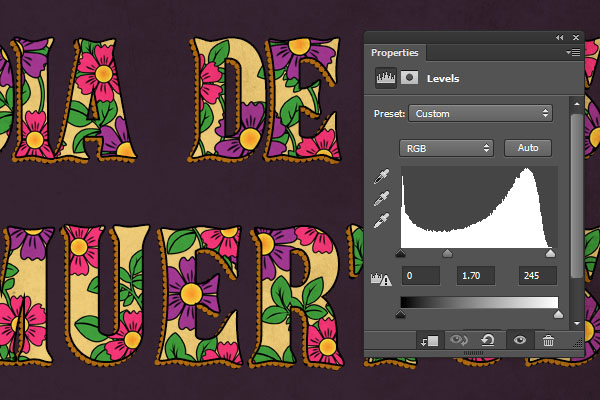Click the panel resize grip corner
This screenshot has width=600, height=400.
pyautogui.click(x=578, y=343)
